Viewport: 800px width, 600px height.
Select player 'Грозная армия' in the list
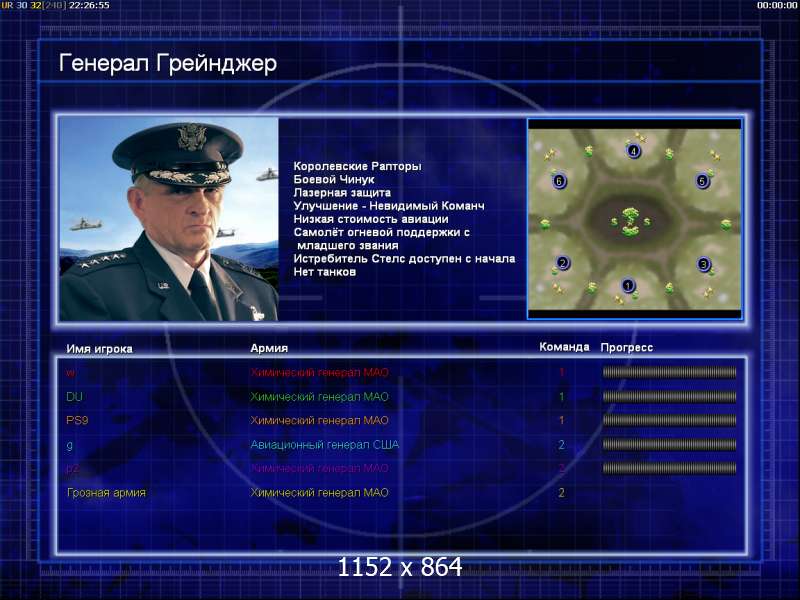coord(106,493)
